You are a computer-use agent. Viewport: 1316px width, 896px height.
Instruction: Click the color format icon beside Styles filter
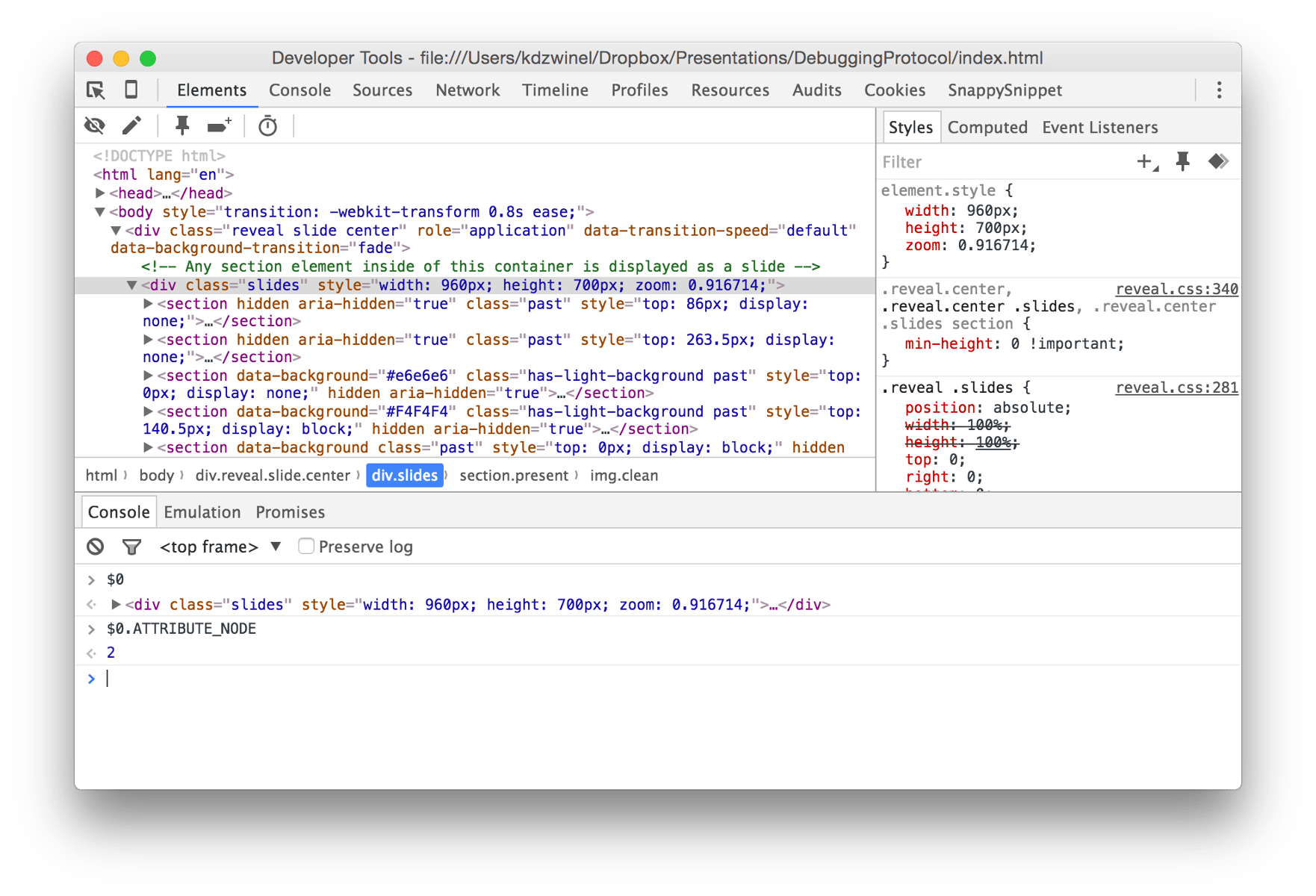pos(1218,161)
